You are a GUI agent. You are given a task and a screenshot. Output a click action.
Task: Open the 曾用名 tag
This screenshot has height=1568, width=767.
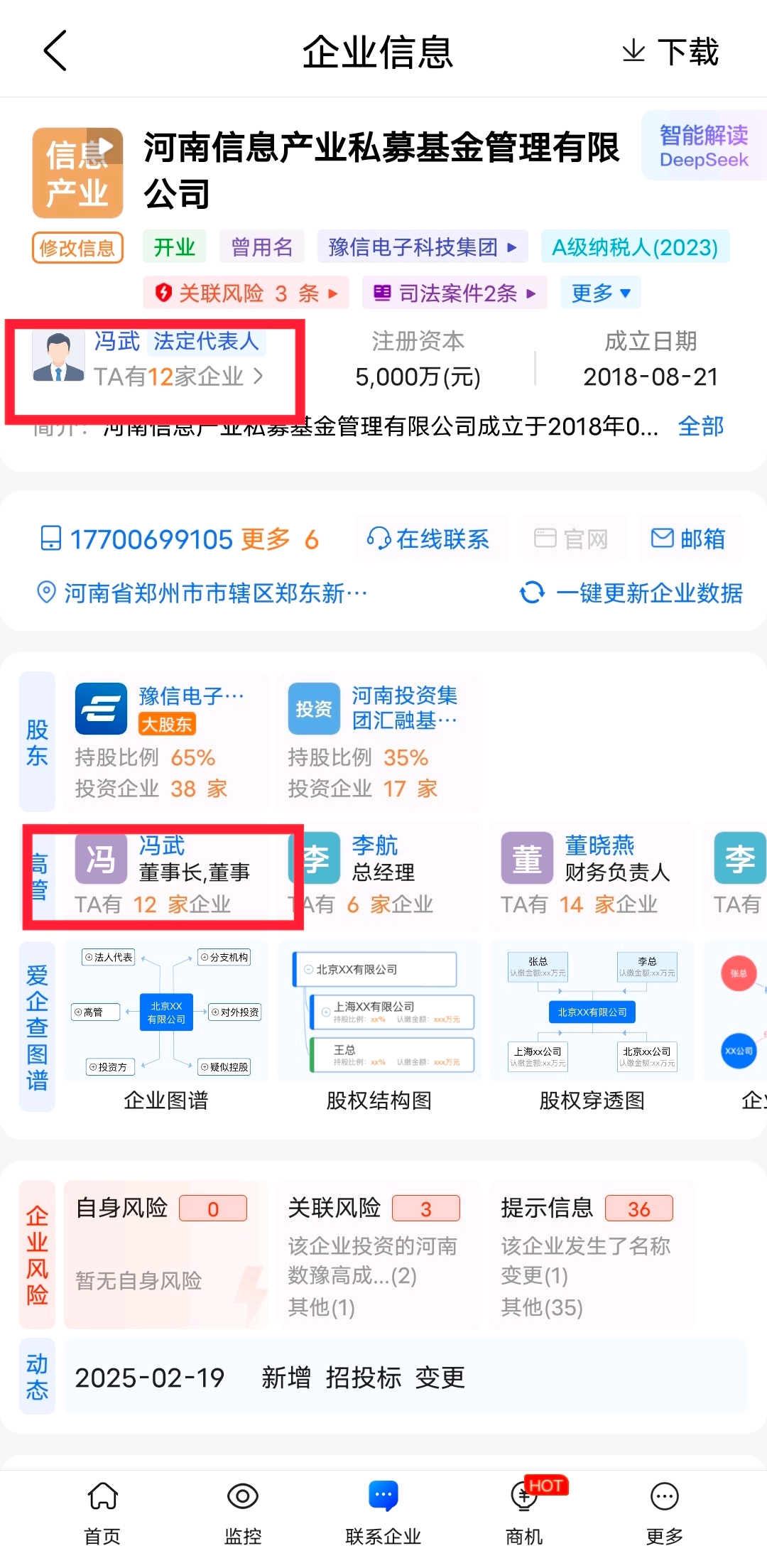pos(261,247)
